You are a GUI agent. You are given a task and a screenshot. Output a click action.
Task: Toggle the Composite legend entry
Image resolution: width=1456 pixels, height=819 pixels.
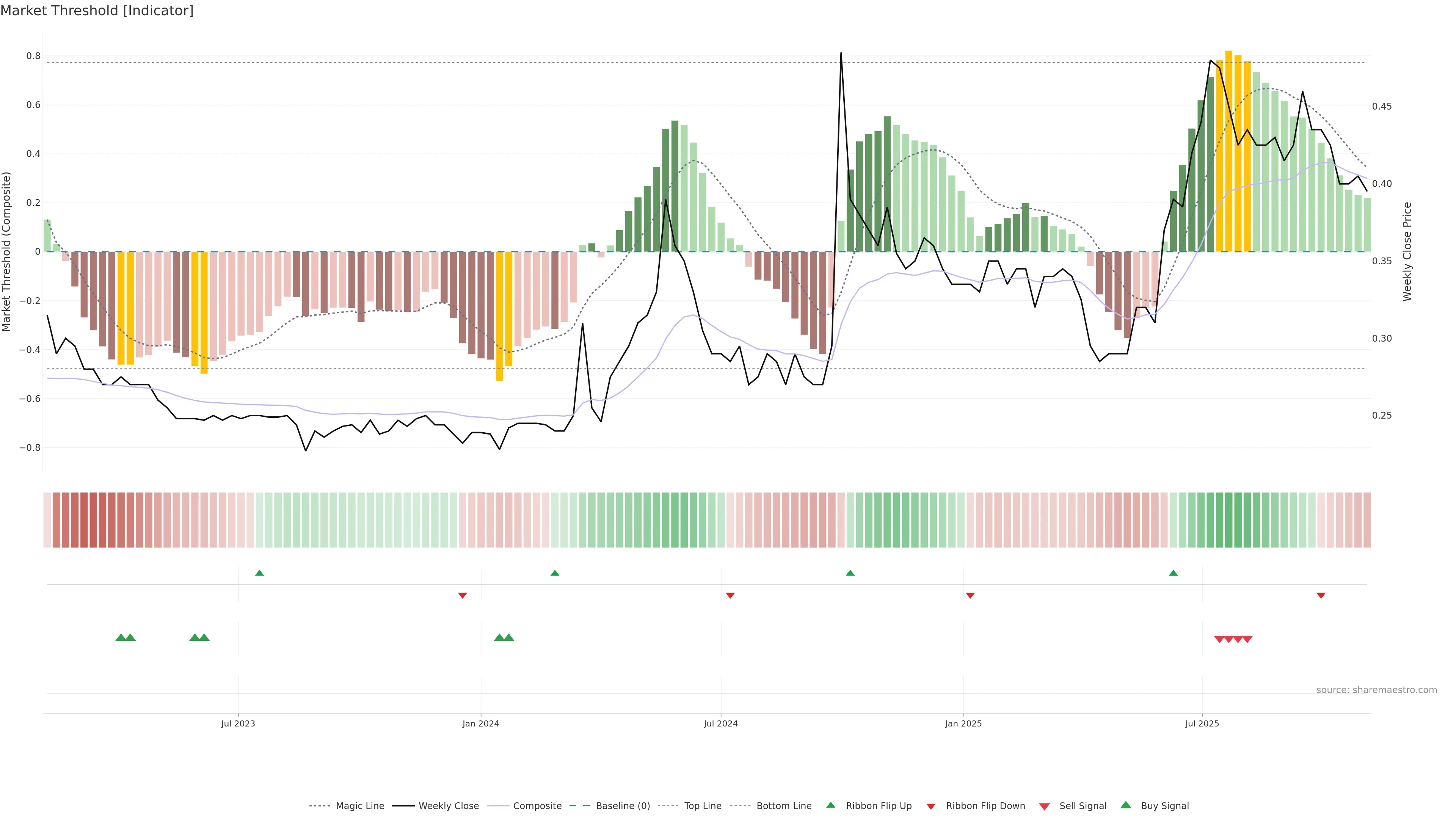coord(537,806)
